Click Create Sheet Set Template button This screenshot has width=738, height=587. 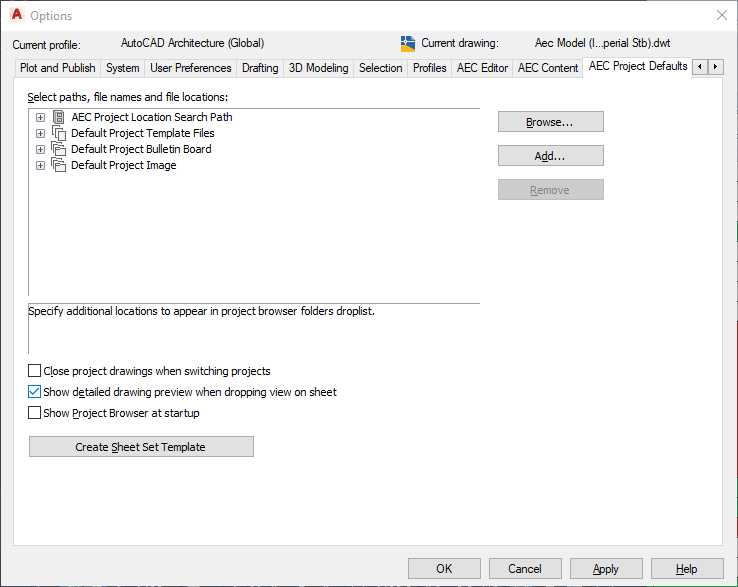point(141,447)
